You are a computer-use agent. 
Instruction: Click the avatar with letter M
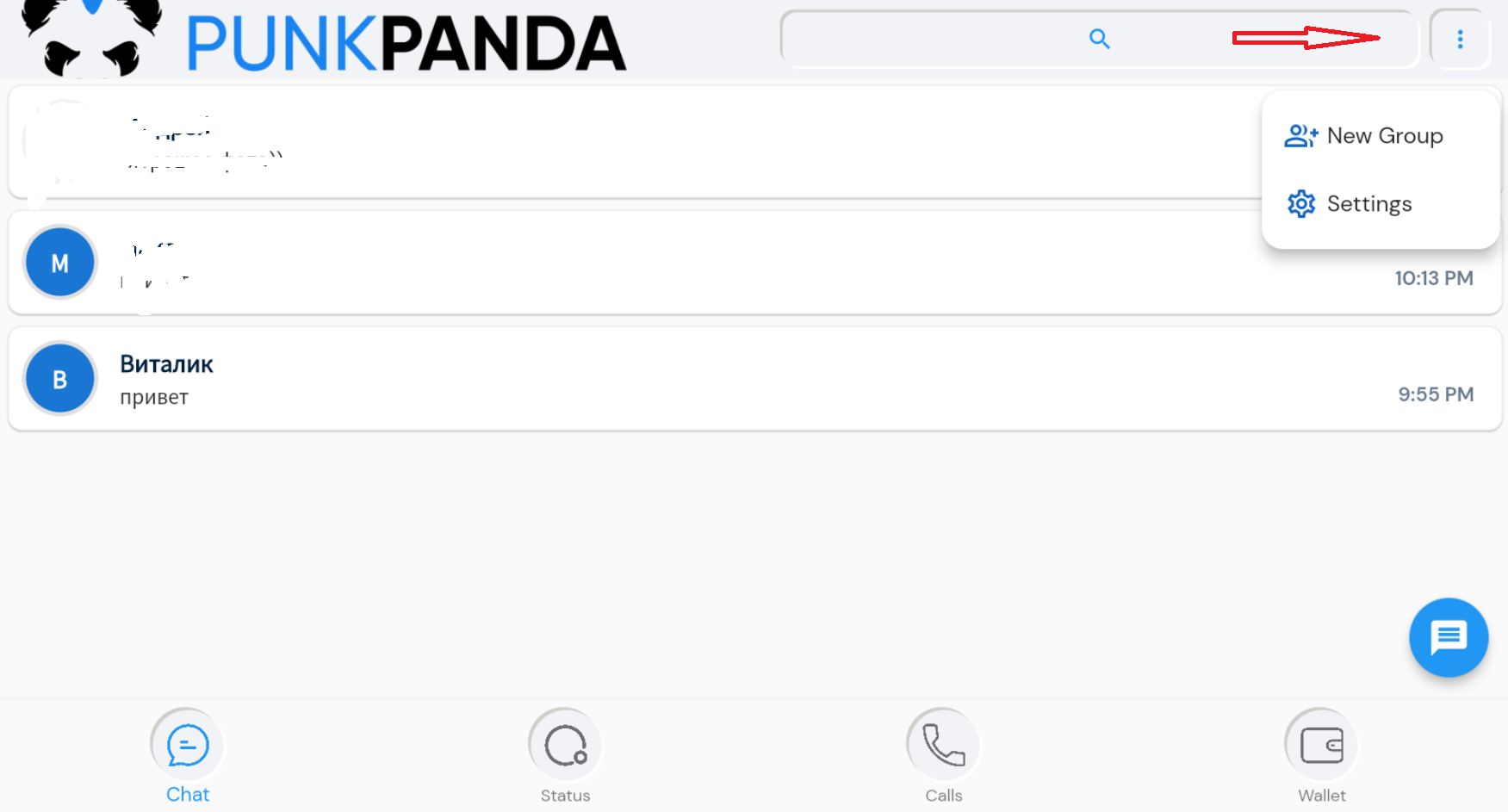tap(59, 263)
